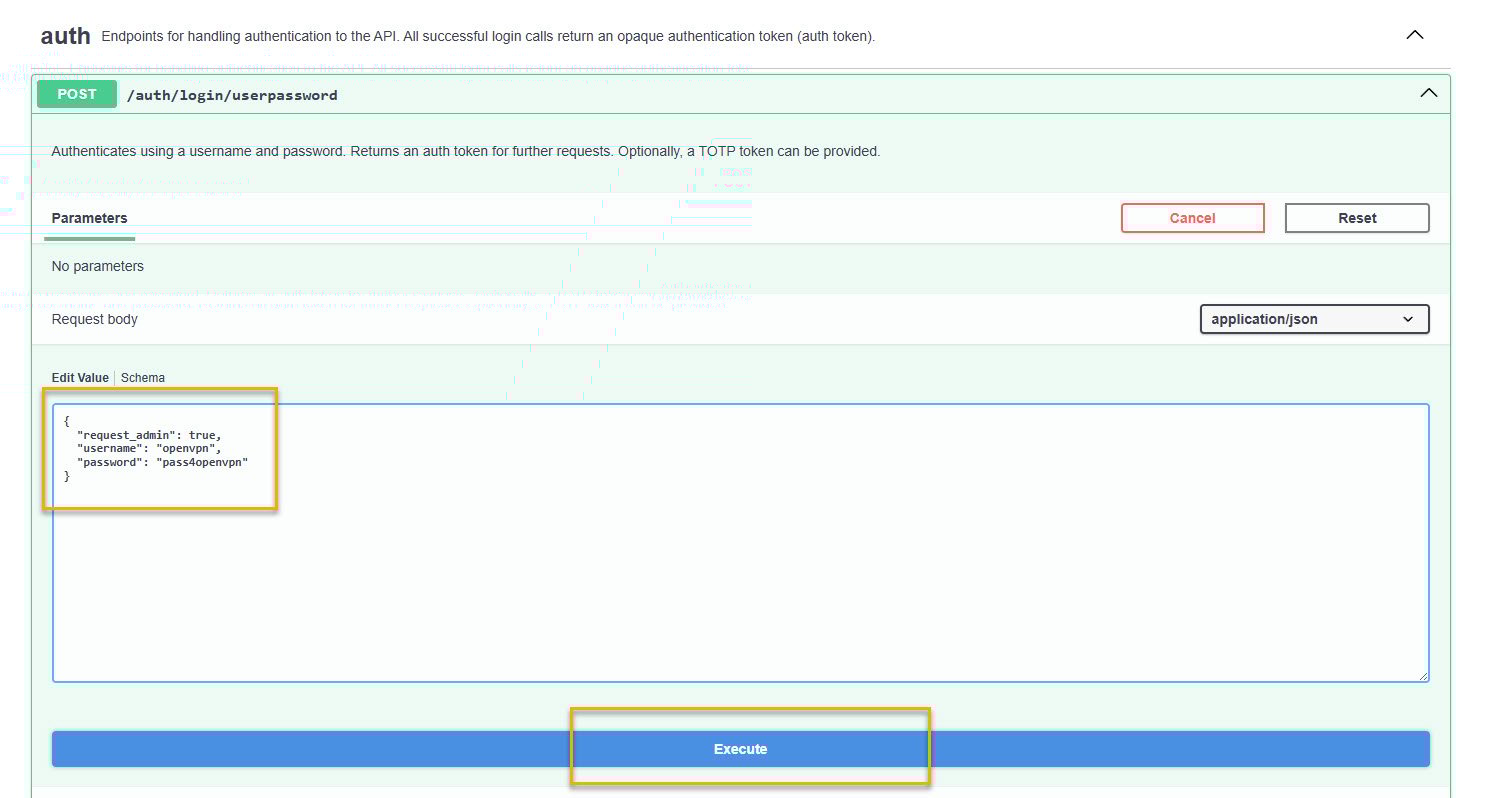Cancel the try-it-out mode
The width and height of the screenshot is (1494, 798).
(x=1192, y=217)
